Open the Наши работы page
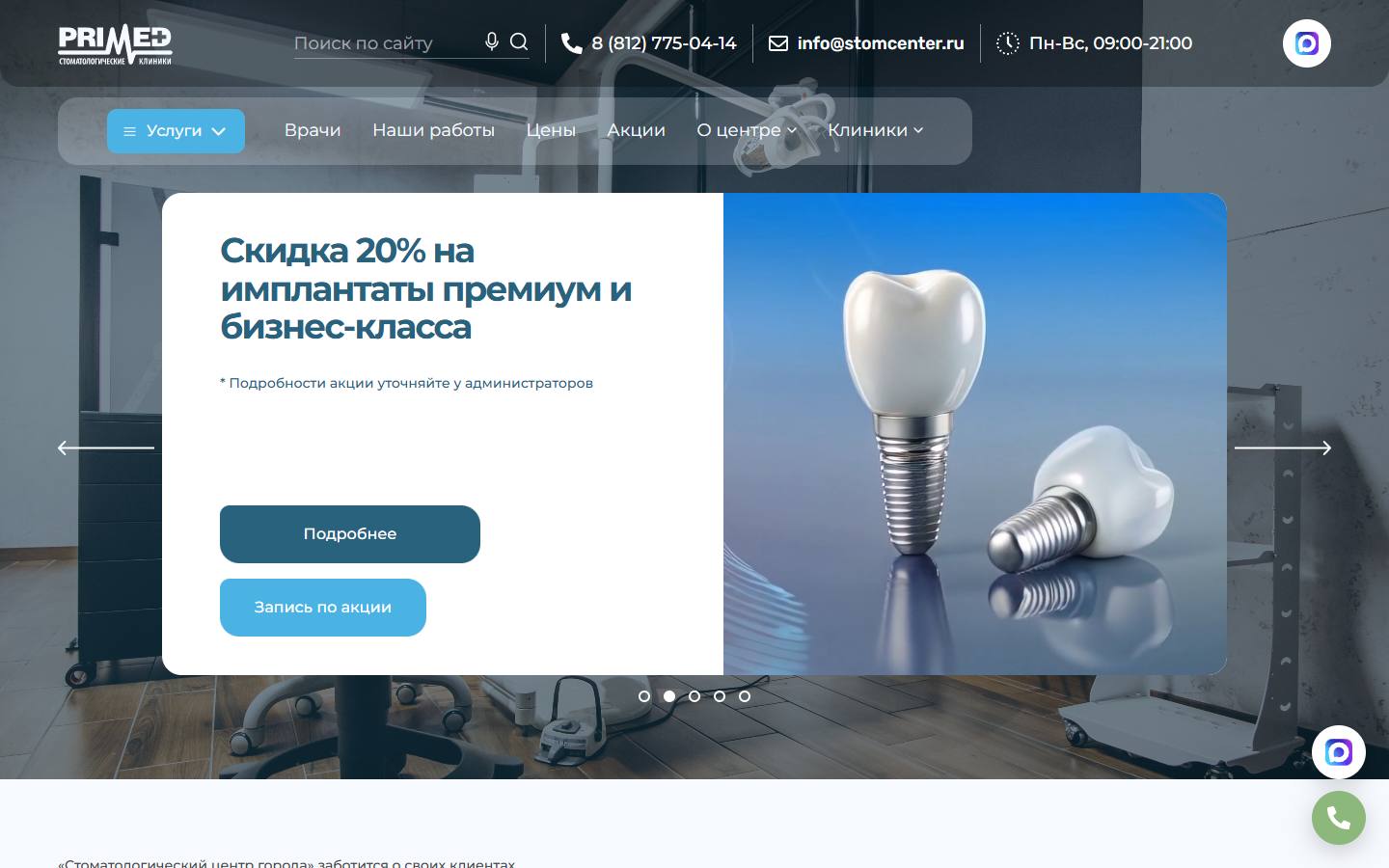 (x=434, y=130)
